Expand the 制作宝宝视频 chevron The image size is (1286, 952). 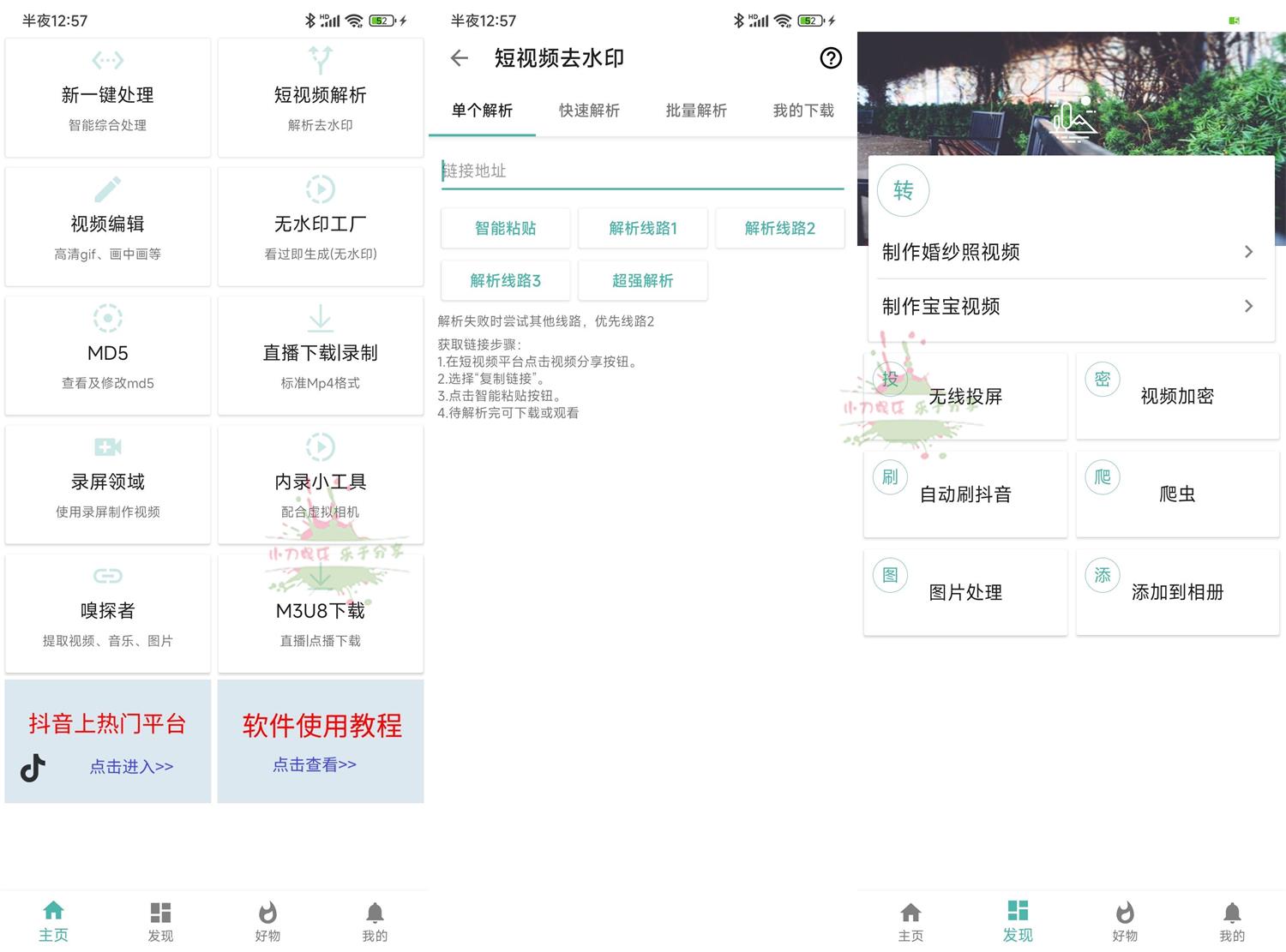coord(1248,306)
